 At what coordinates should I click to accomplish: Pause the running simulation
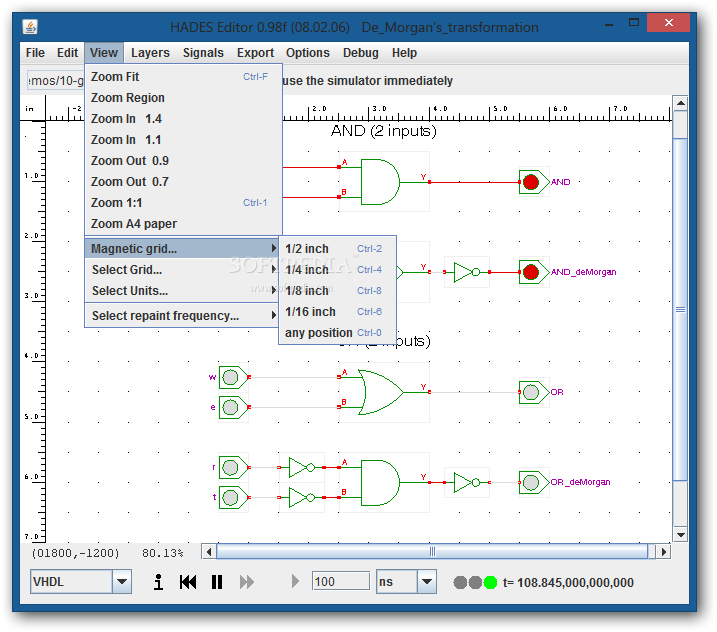pos(217,582)
